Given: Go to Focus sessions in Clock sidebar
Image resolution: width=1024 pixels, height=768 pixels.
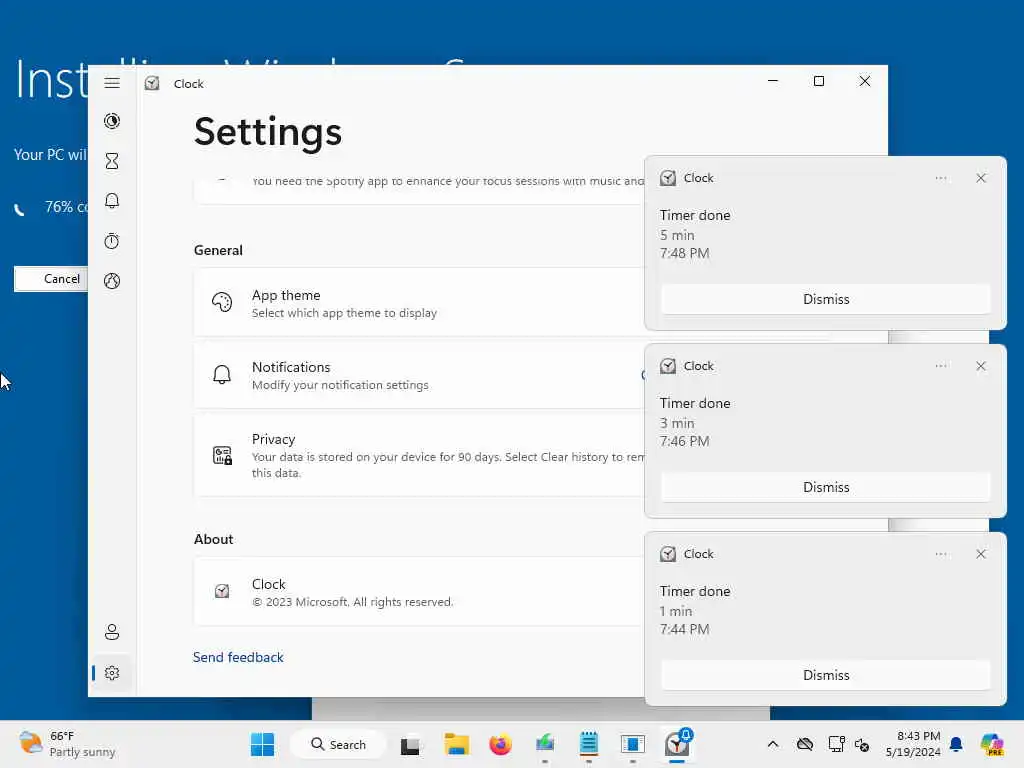Looking at the screenshot, I should 112,121.
